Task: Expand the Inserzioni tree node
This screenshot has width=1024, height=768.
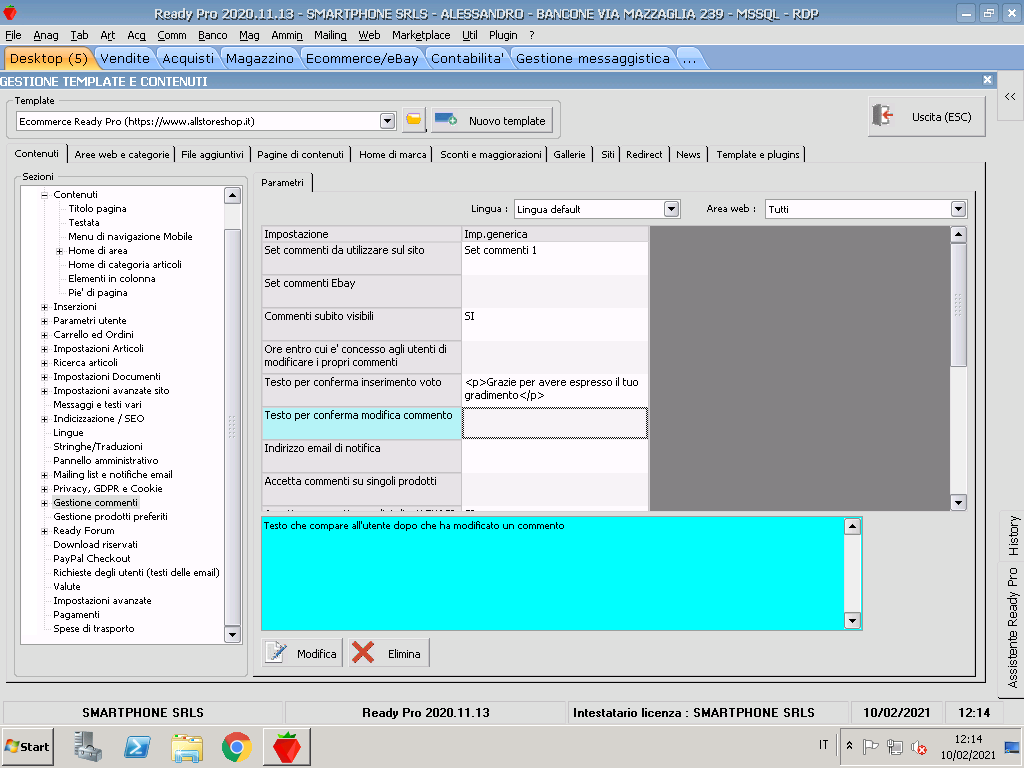Action: coord(44,307)
